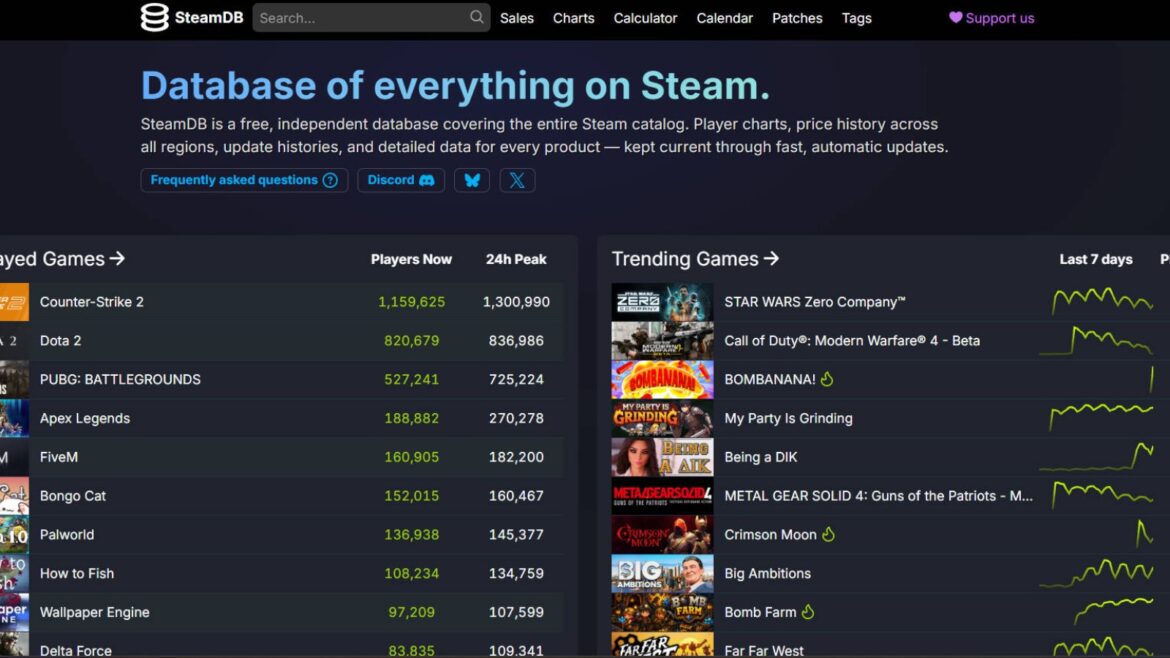1170x658 pixels.
Task: Click the Being a DIK thumbnail
Action: pos(662,457)
